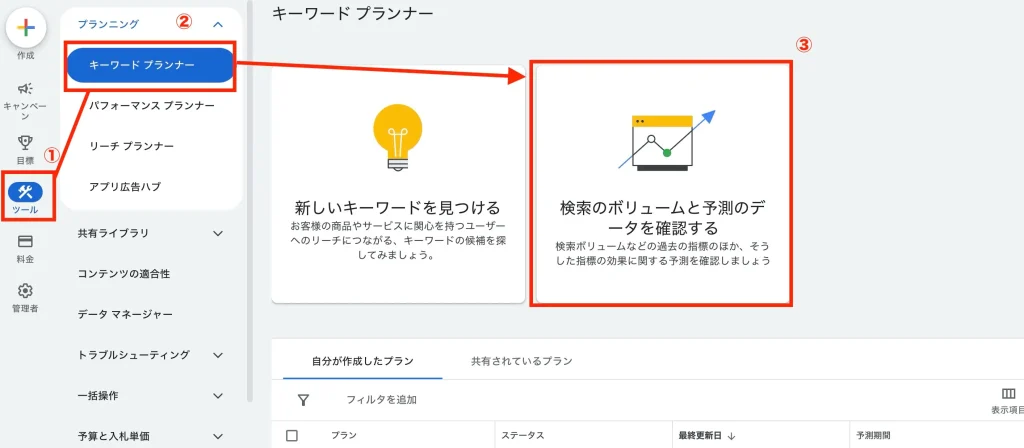Tick the select-all plans checkbox
1024x448 pixels.
(292, 436)
